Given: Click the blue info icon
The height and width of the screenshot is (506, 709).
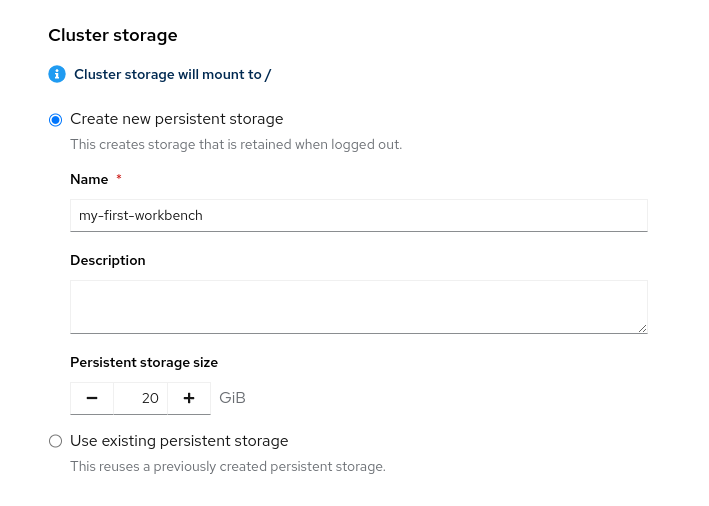Looking at the screenshot, I should [56, 74].
